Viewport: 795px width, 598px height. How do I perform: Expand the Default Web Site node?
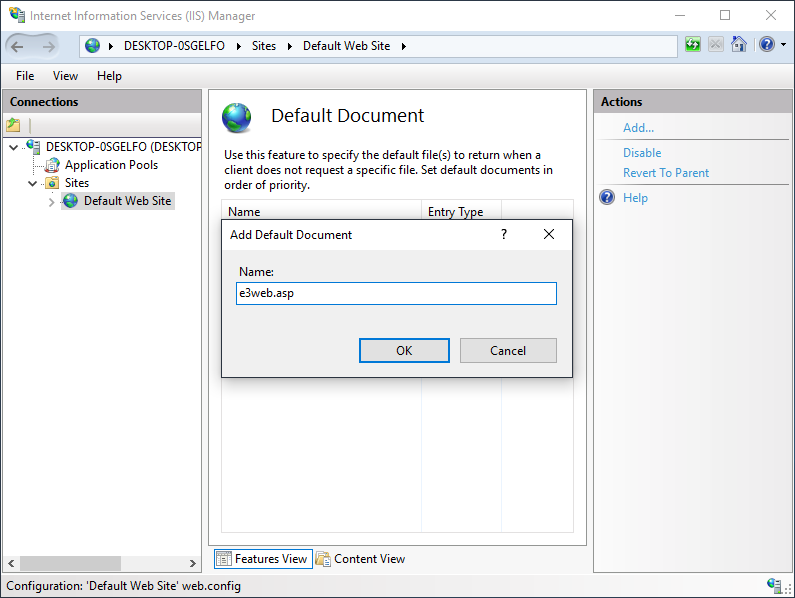(x=52, y=202)
